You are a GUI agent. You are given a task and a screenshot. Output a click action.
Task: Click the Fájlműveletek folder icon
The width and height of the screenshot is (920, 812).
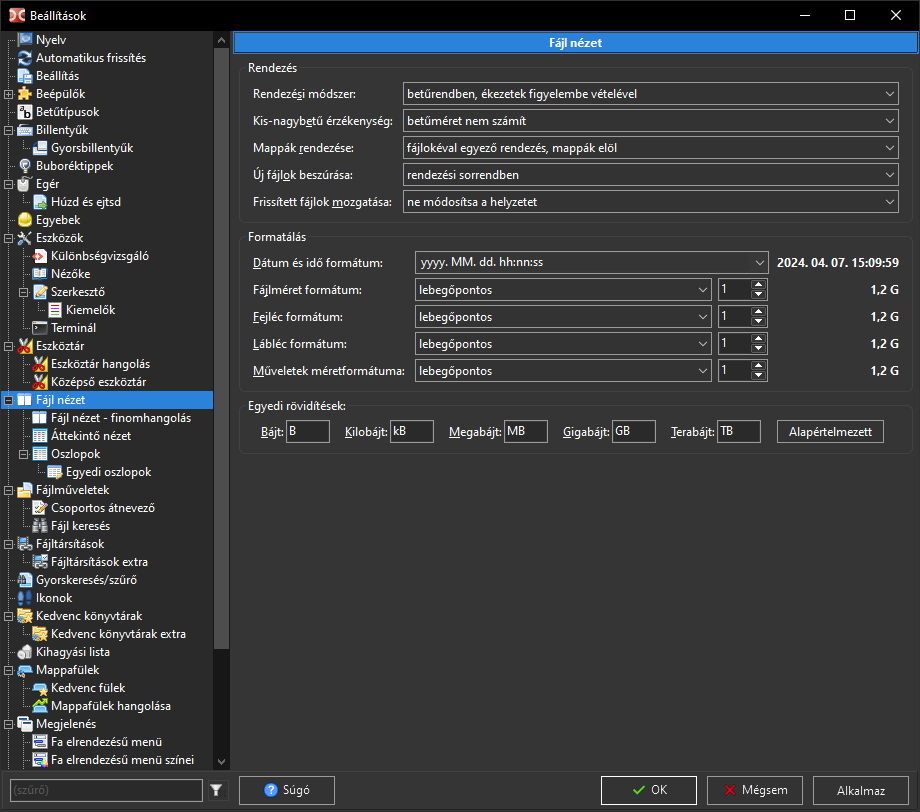click(25, 490)
